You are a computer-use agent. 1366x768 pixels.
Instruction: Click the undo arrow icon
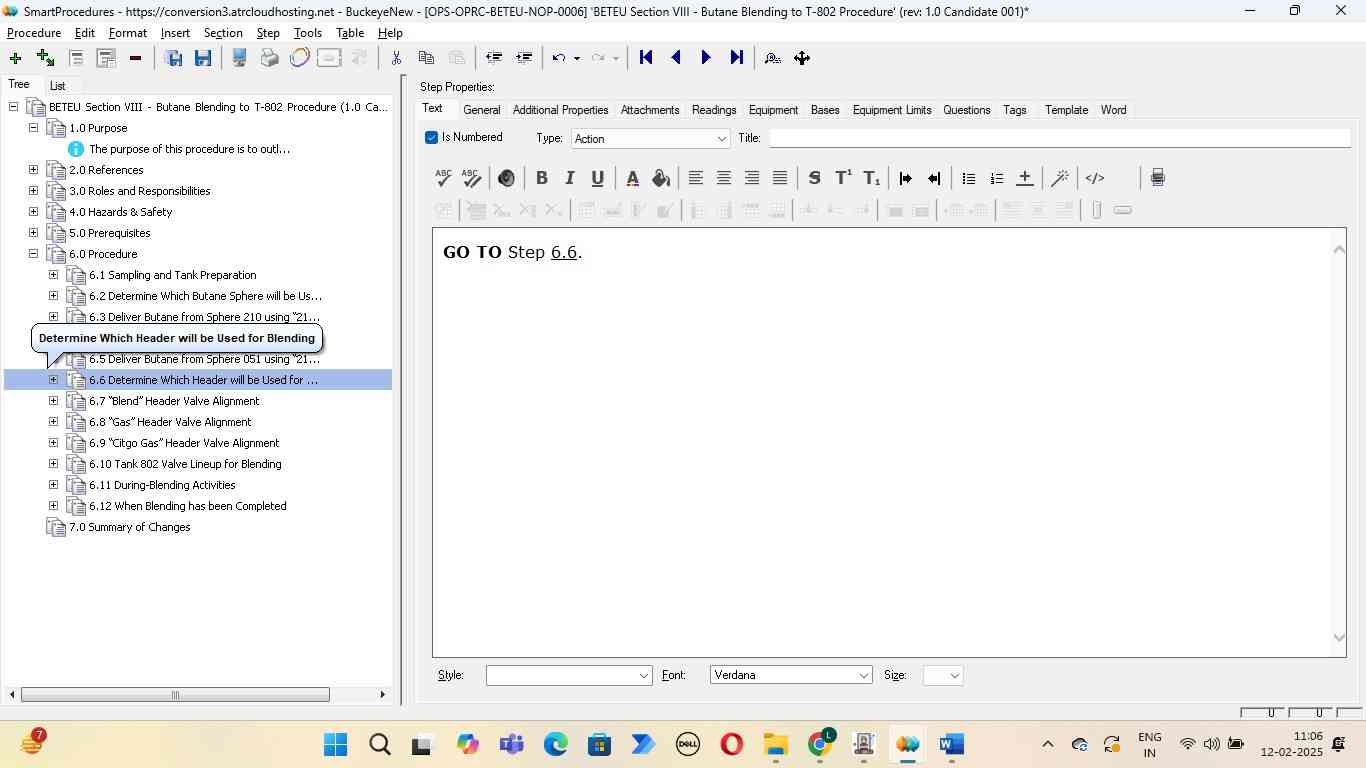559,58
